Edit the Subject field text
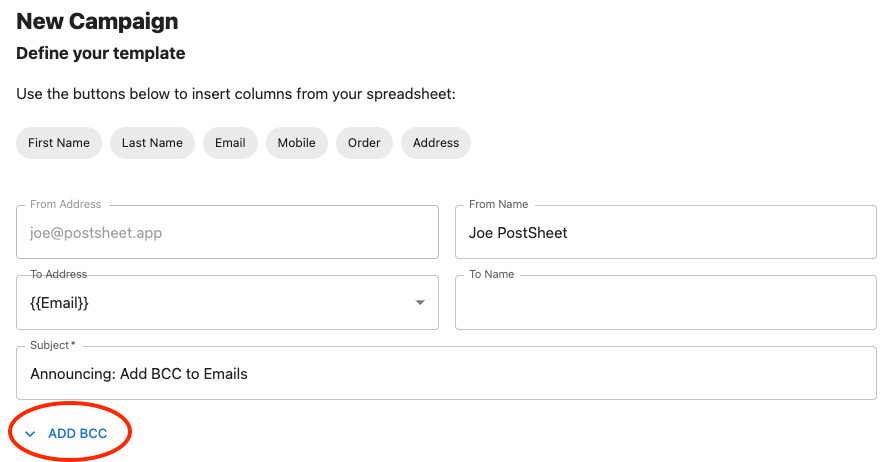The height and width of the screenshot is (462, 893). 446,374
